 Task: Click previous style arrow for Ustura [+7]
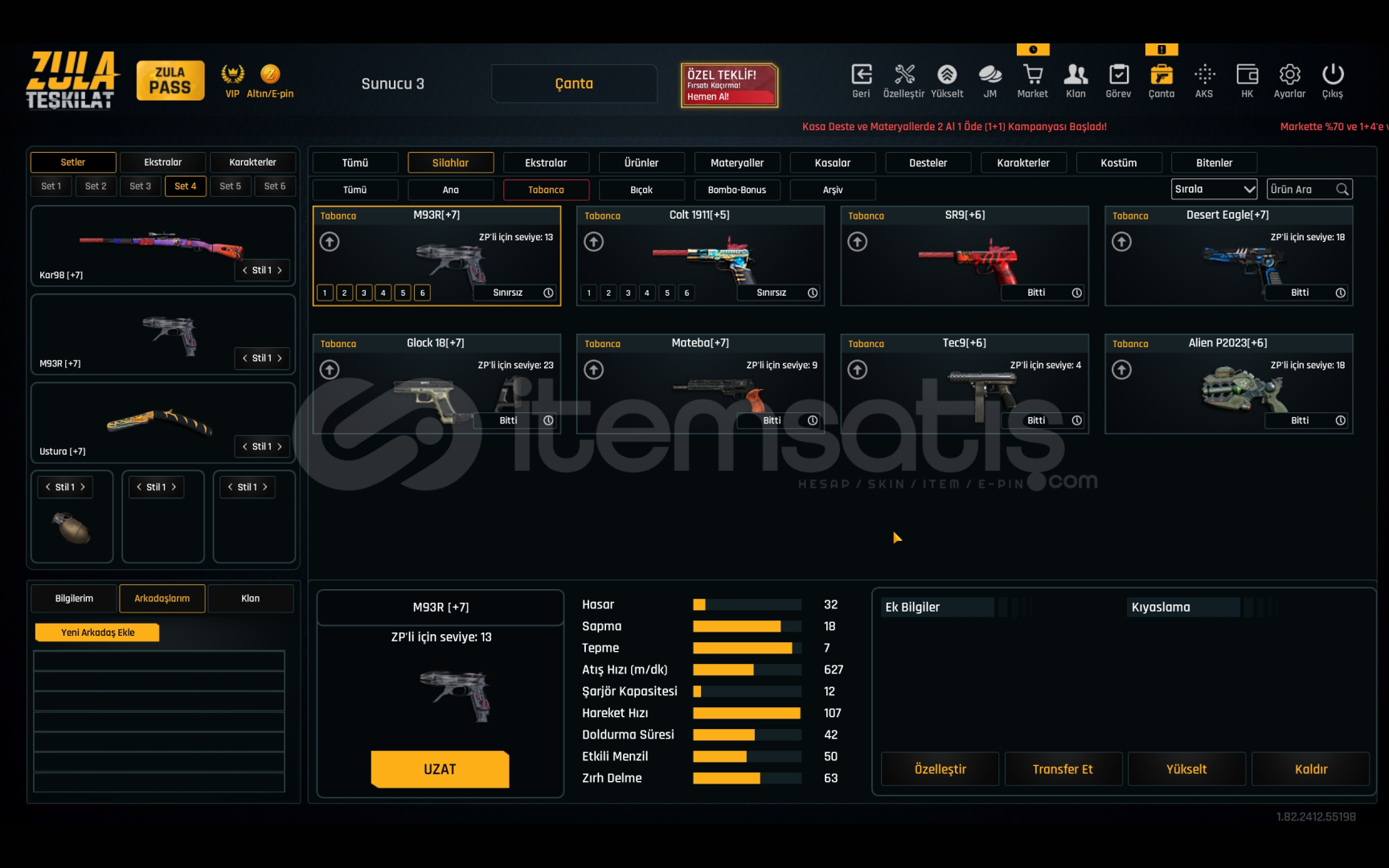(245, 446)
